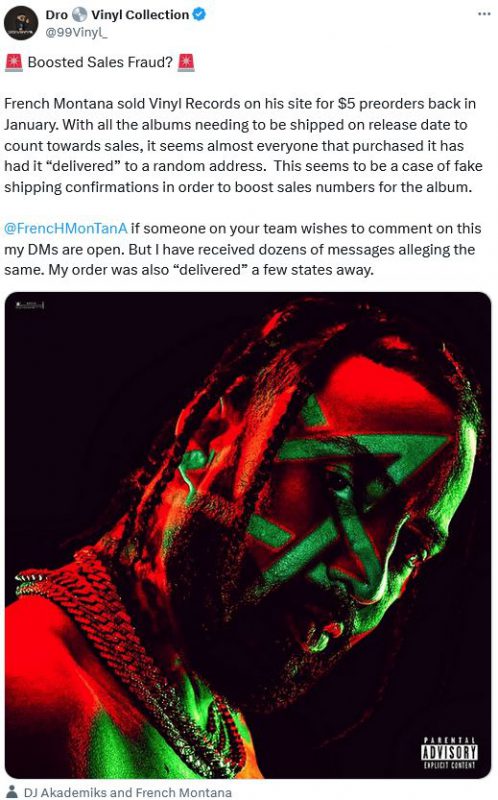Click 'Vinyl Collection' in the display name

point(140,15)
